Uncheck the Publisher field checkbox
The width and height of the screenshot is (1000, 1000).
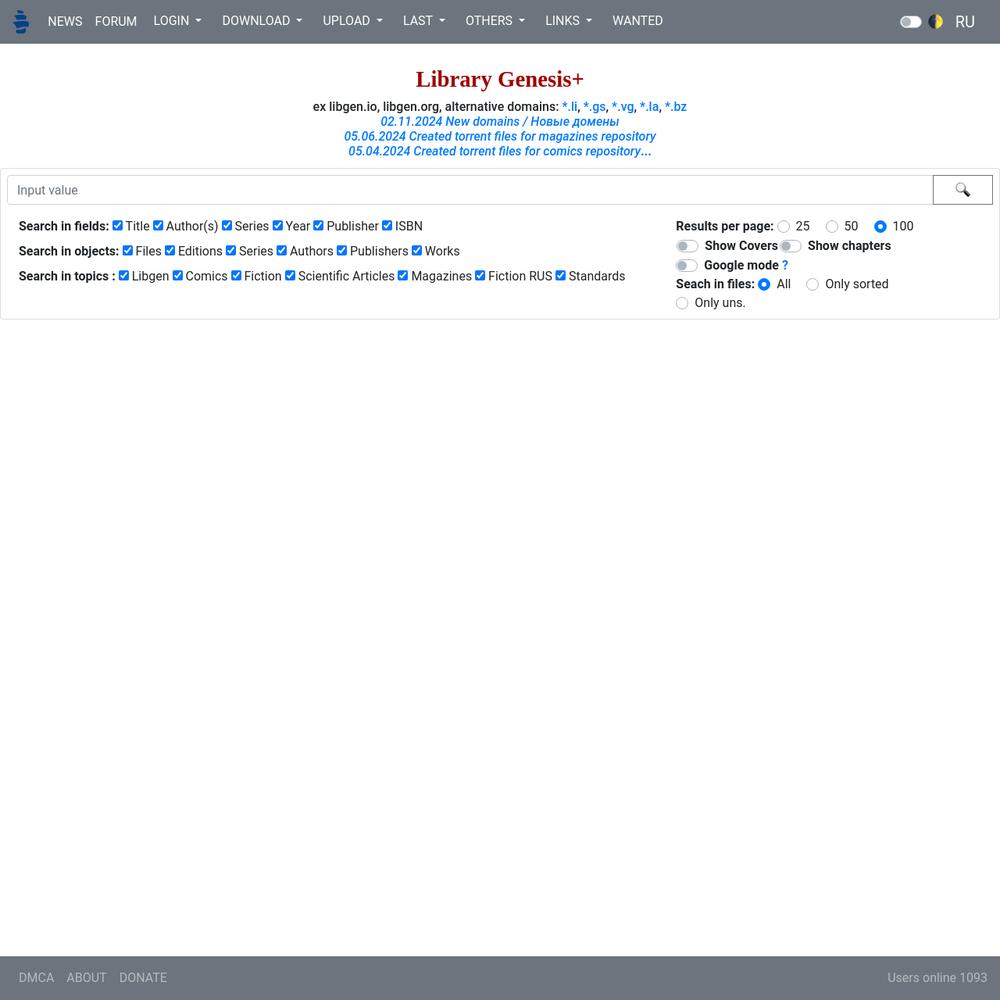tap(318, 226)
